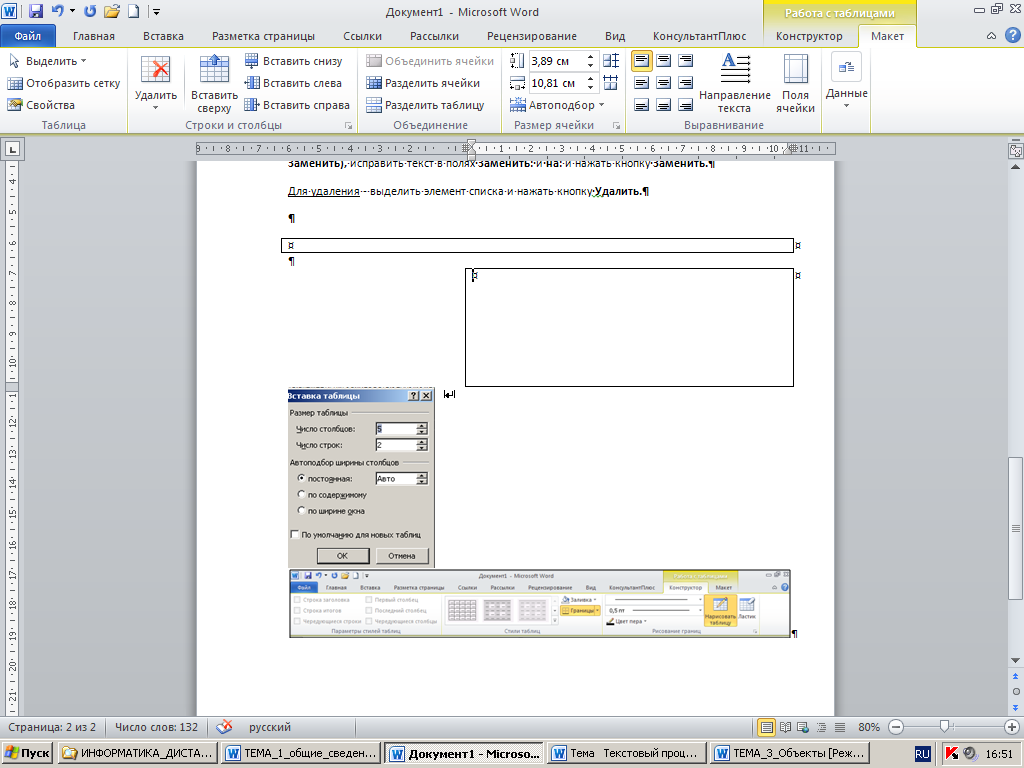Click the distribute columns evenly icon

click(611, 82)
